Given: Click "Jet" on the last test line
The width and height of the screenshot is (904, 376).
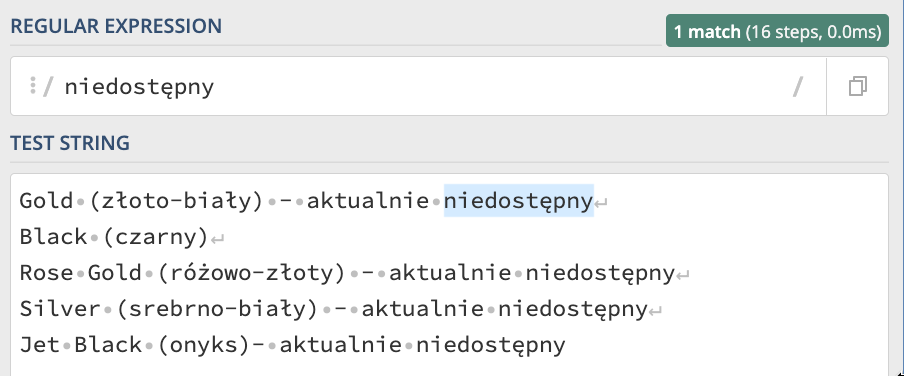Looking at the screenshot, I should 40,345.
